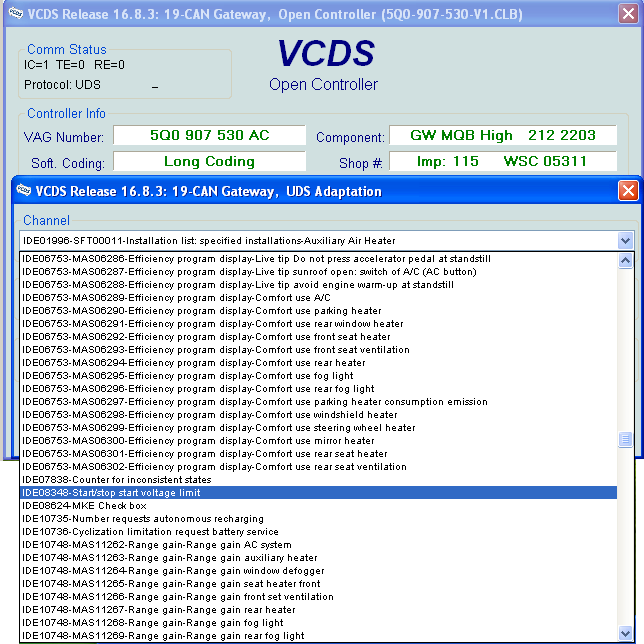644x644 pixels.
Task: Close the Open Controller window
Action: tap(628, 14)
